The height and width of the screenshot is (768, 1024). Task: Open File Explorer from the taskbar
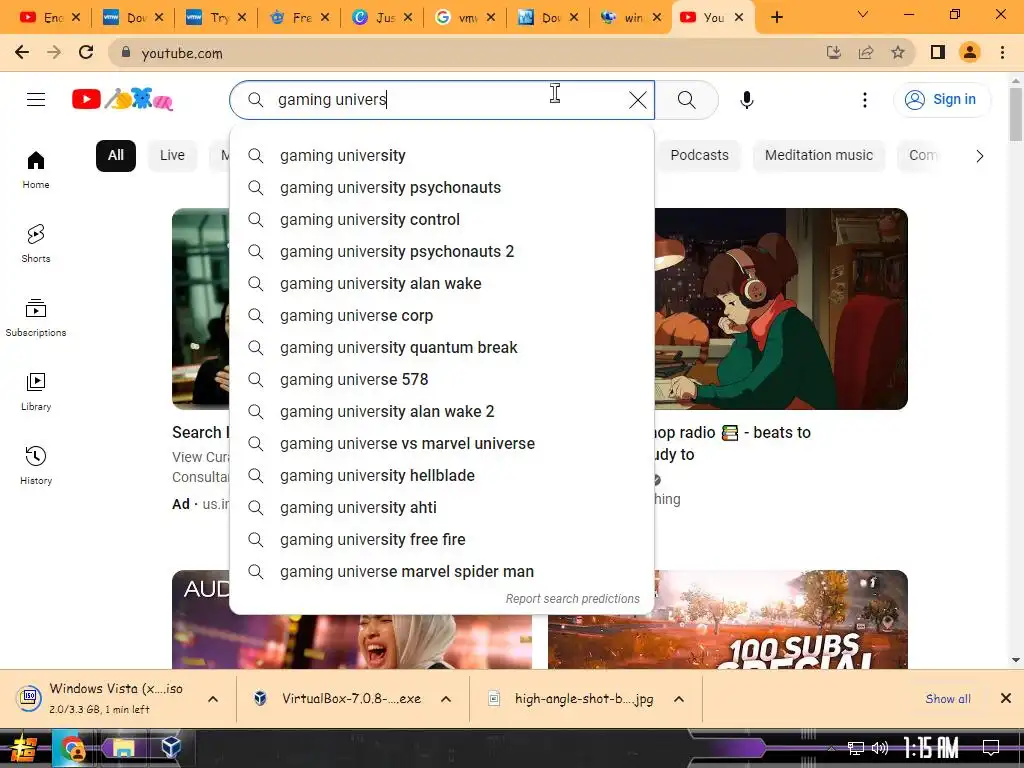[x=122, y=748]
